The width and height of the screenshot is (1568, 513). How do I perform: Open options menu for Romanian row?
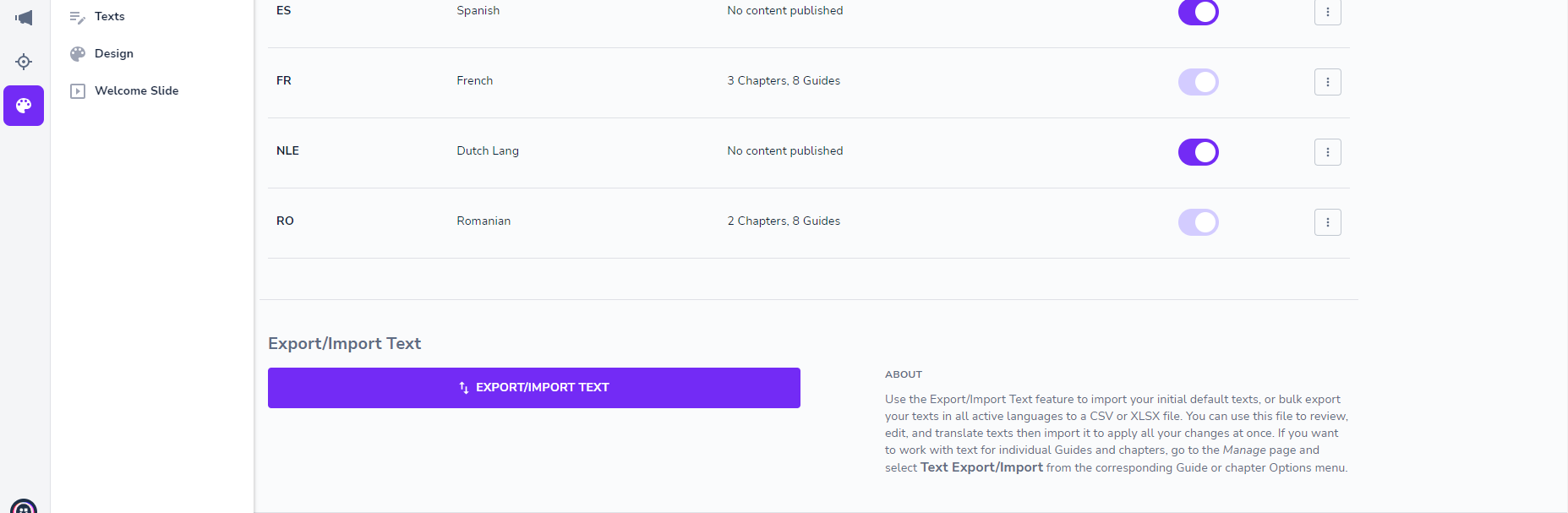[1327, 222]
